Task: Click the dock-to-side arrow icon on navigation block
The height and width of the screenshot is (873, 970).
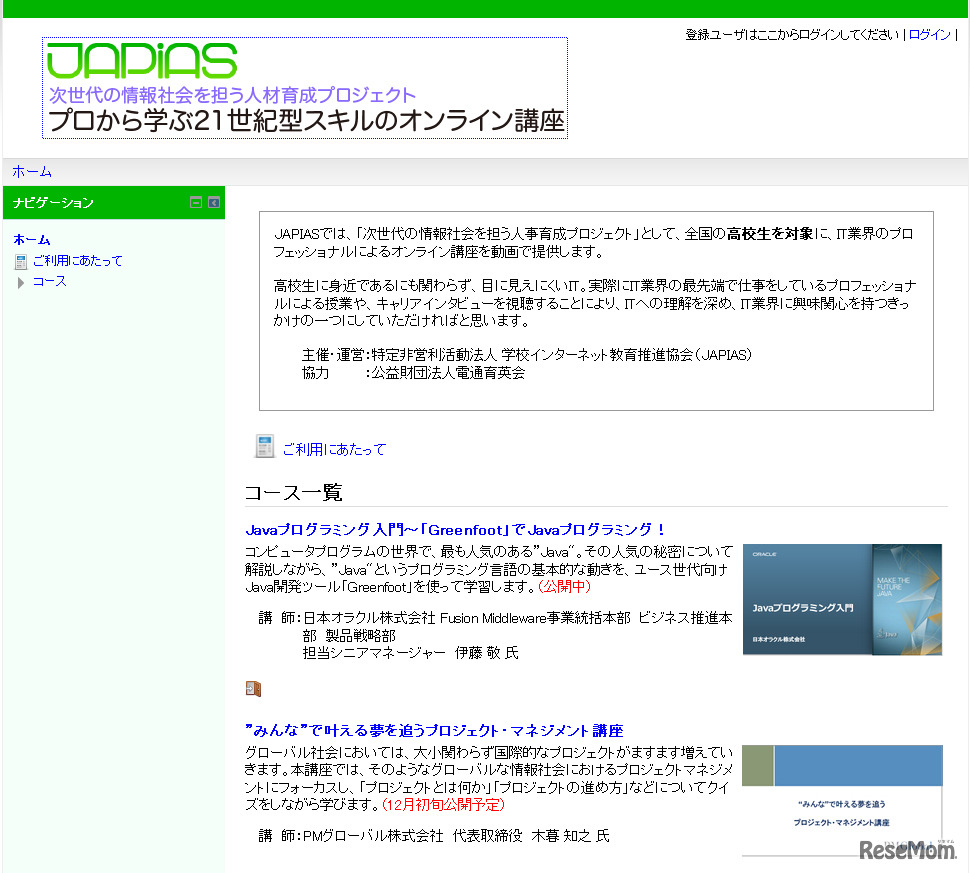Action: pos(212,202)
